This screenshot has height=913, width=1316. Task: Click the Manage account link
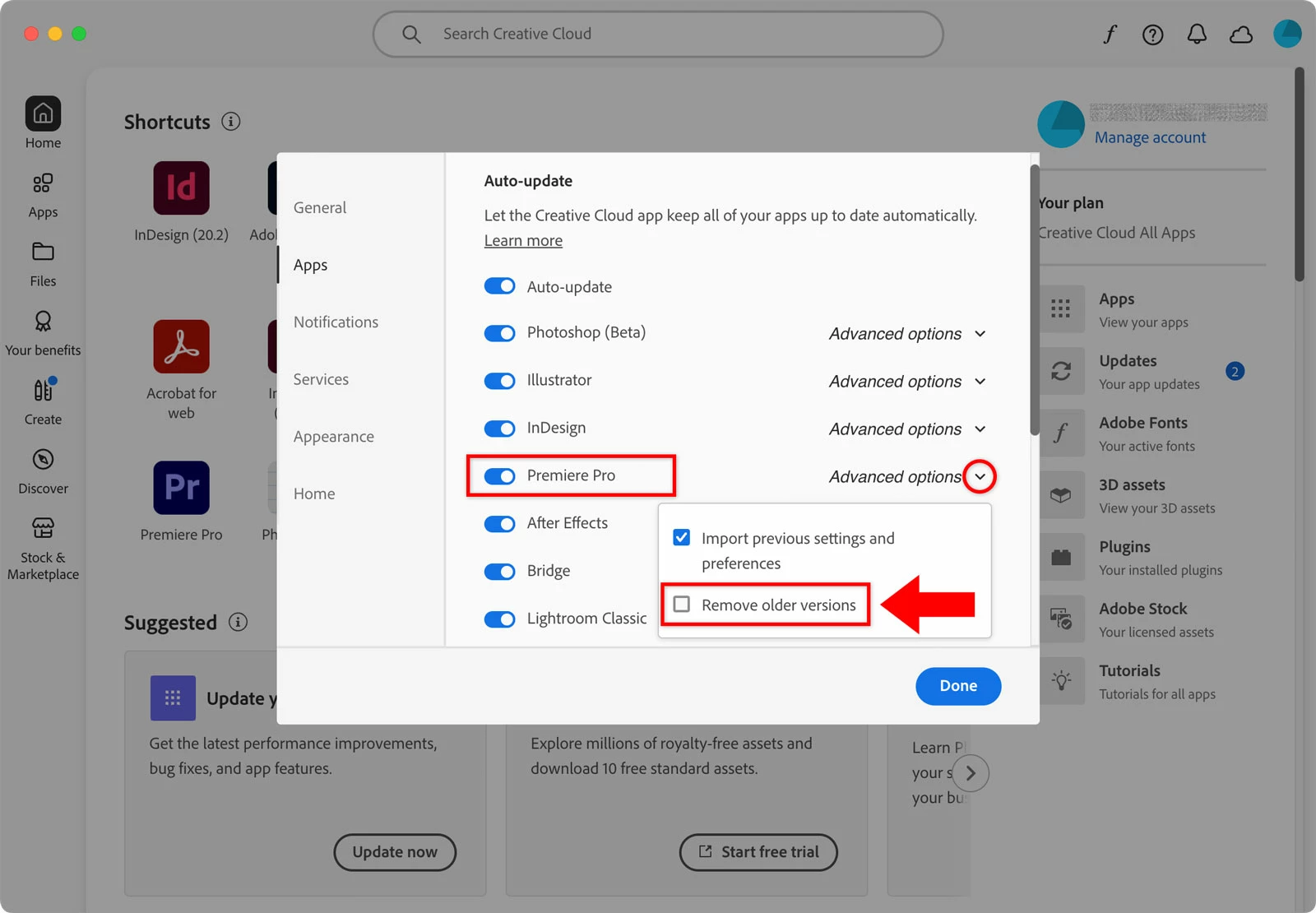(x=1150, y=137)
